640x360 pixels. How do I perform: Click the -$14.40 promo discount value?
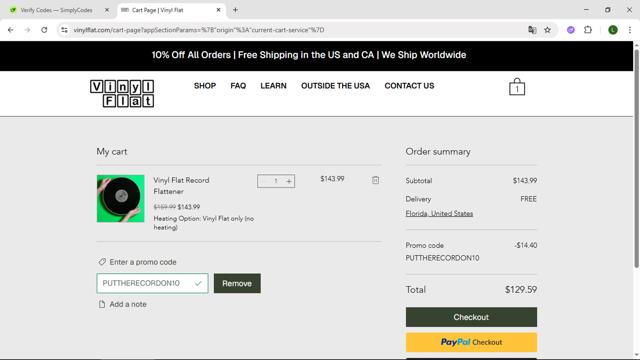pos(526,245)
